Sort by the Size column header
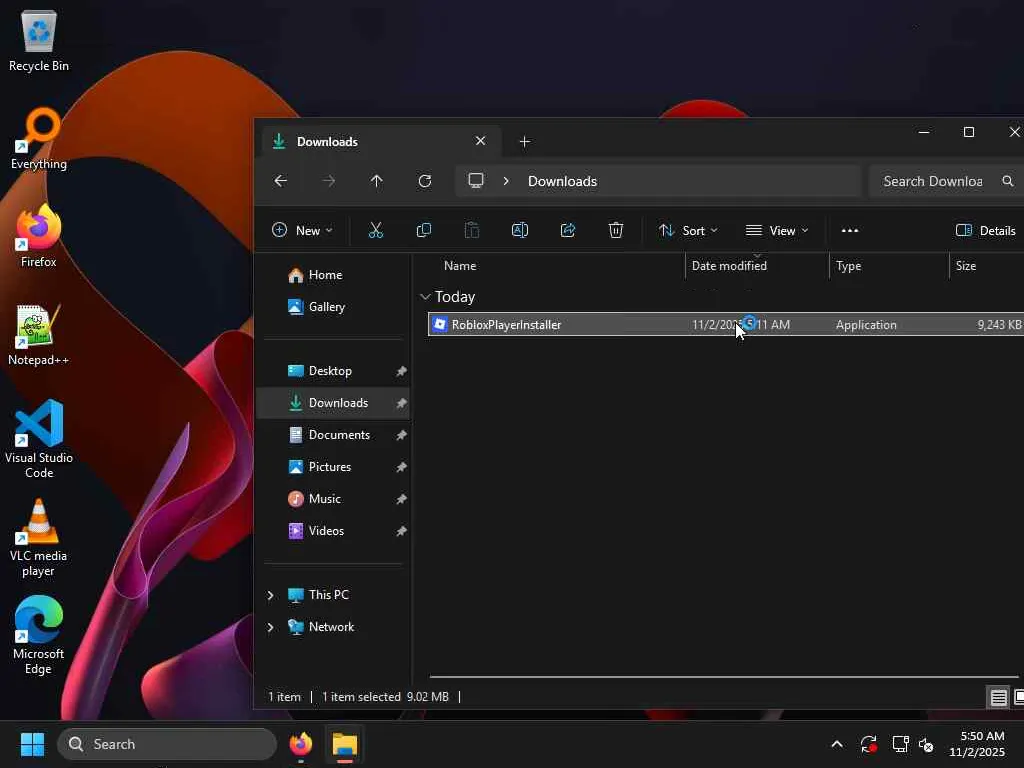Viewport: 1024px width, 768px height. tap(966, 266)
